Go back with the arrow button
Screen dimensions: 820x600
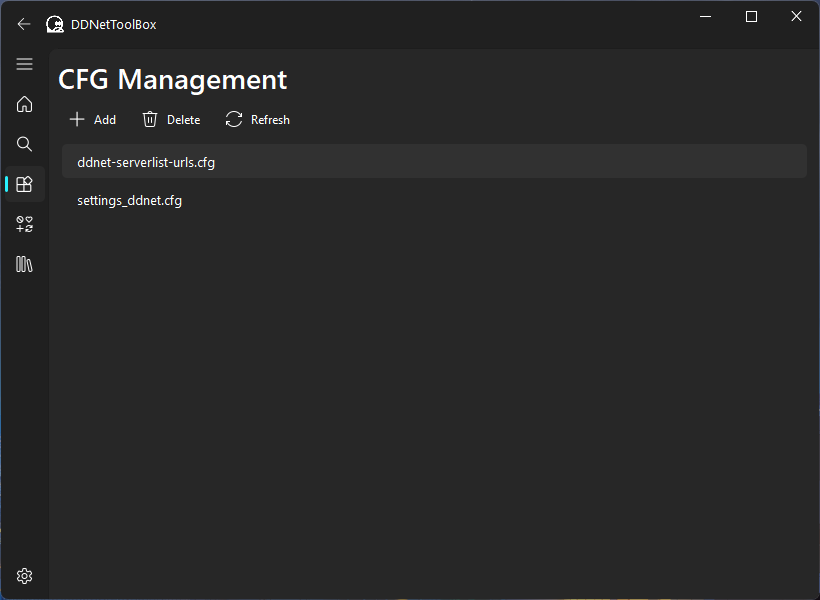pos(24,24)
